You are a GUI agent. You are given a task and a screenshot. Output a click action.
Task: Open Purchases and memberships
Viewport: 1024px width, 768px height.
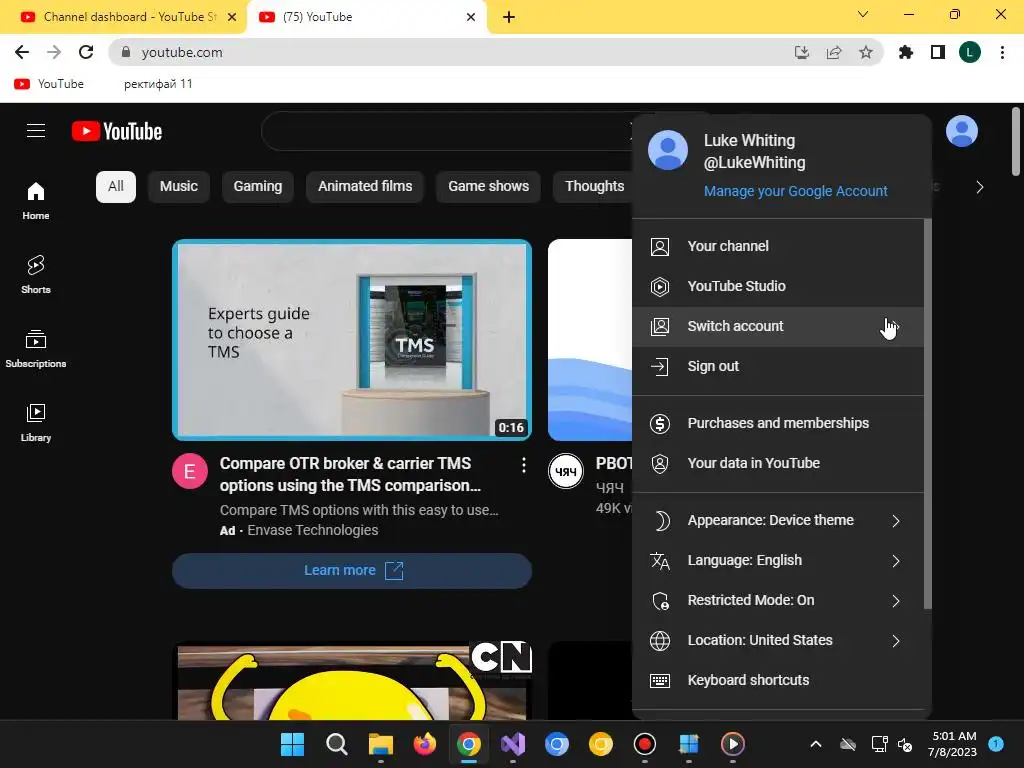pyautogui.click(x=778, y=423)
